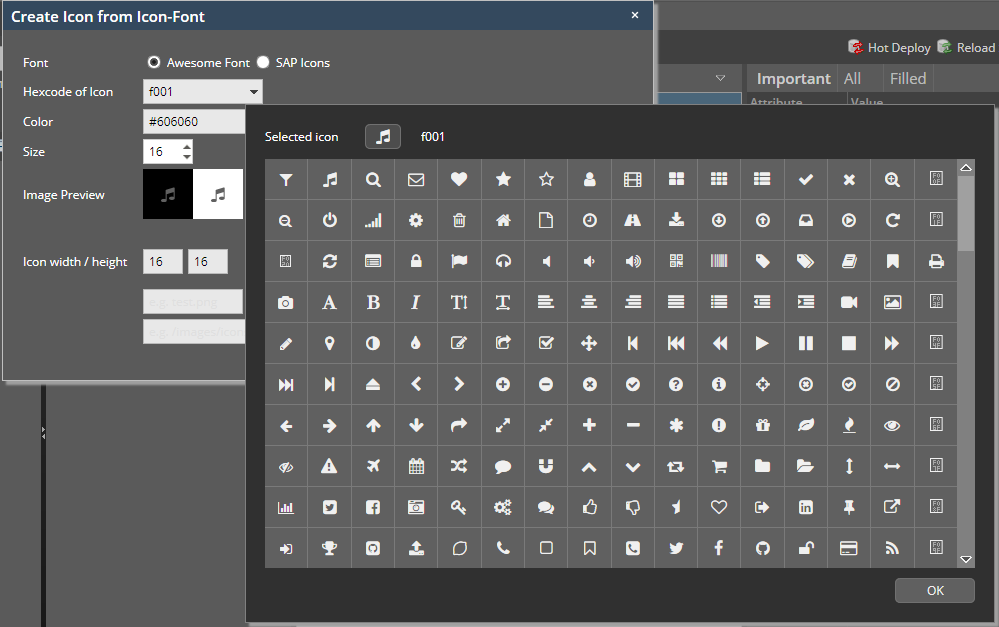Click the Reload button

click(965, 46)
